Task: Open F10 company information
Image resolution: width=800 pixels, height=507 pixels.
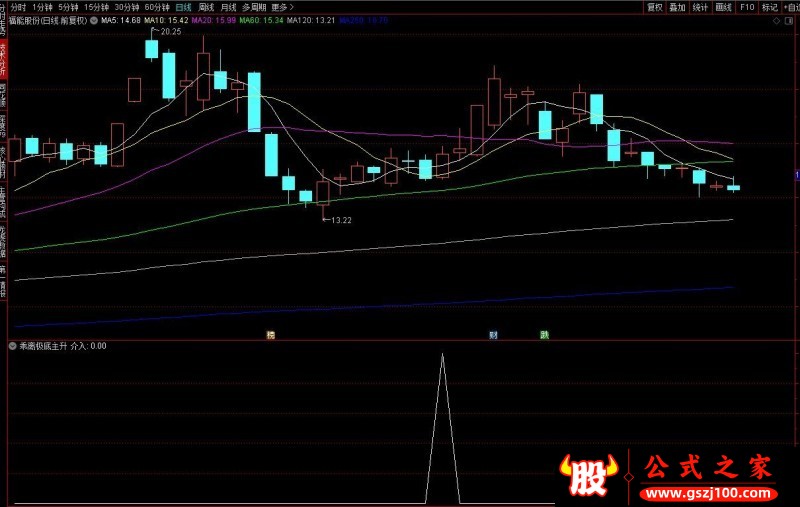Action: [x=746, y=6]
